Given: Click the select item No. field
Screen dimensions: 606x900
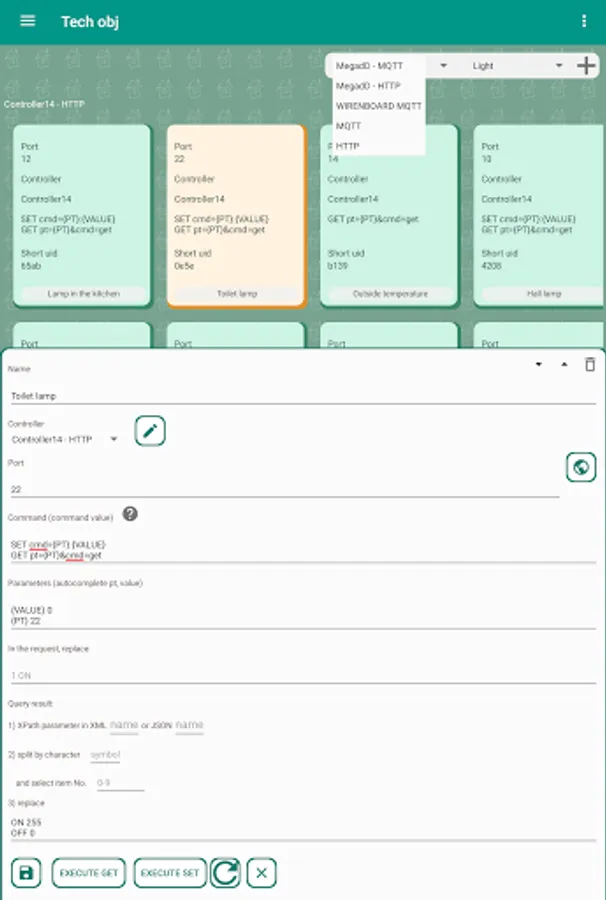Looking at the screenshot, I should pos(121,783).
